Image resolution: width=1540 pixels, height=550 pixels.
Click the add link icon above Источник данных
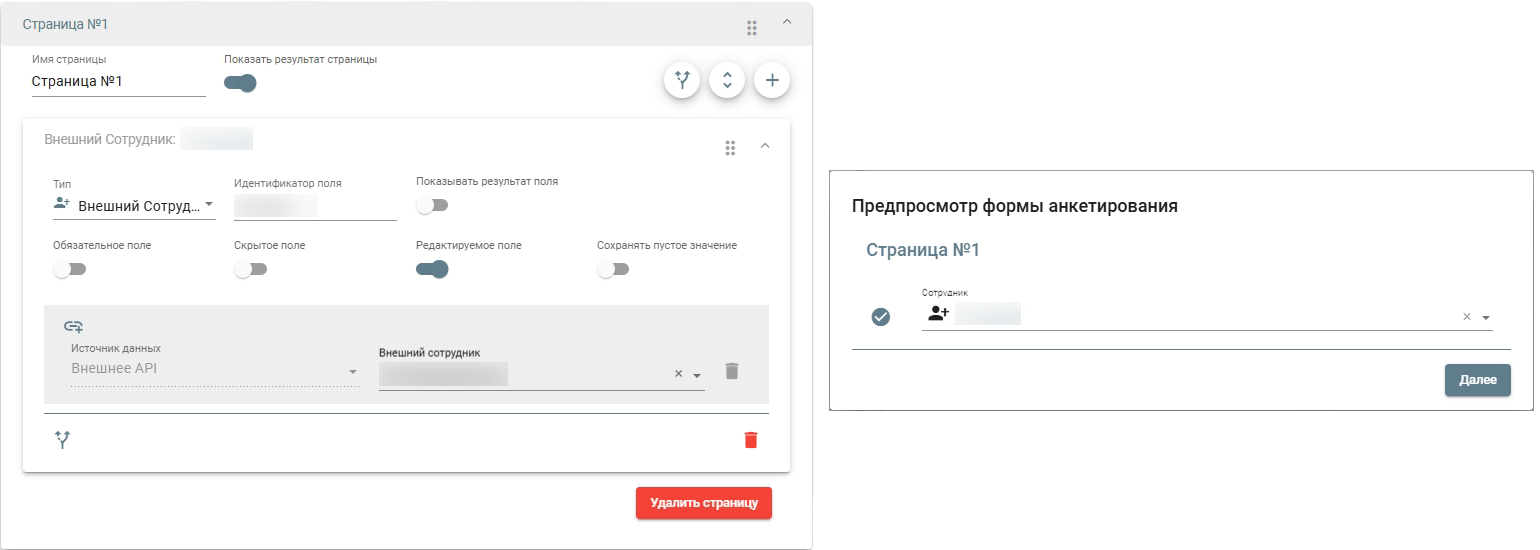click(x=73, y=326)
